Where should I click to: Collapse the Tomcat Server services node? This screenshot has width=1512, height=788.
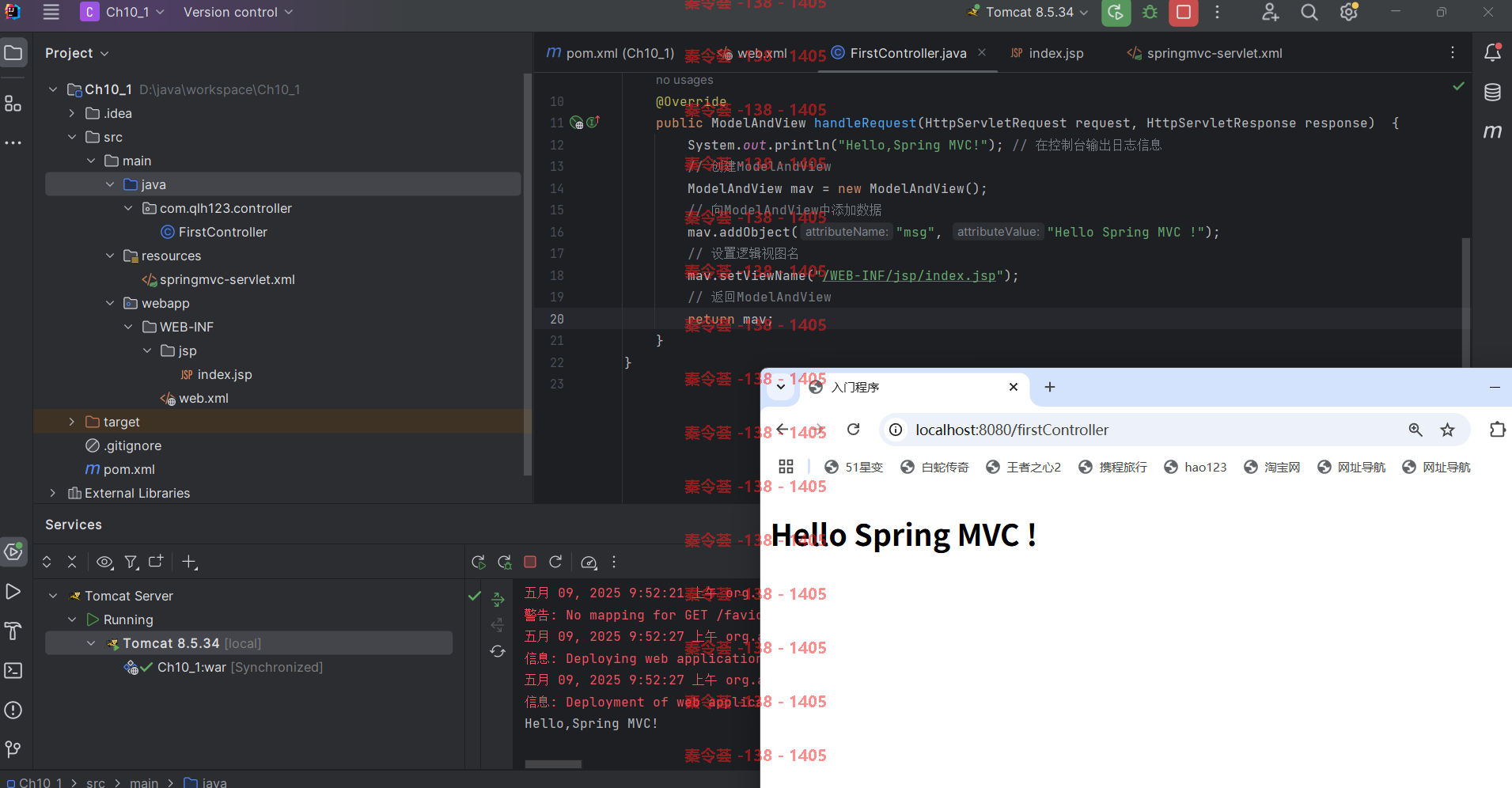point(53,596)
